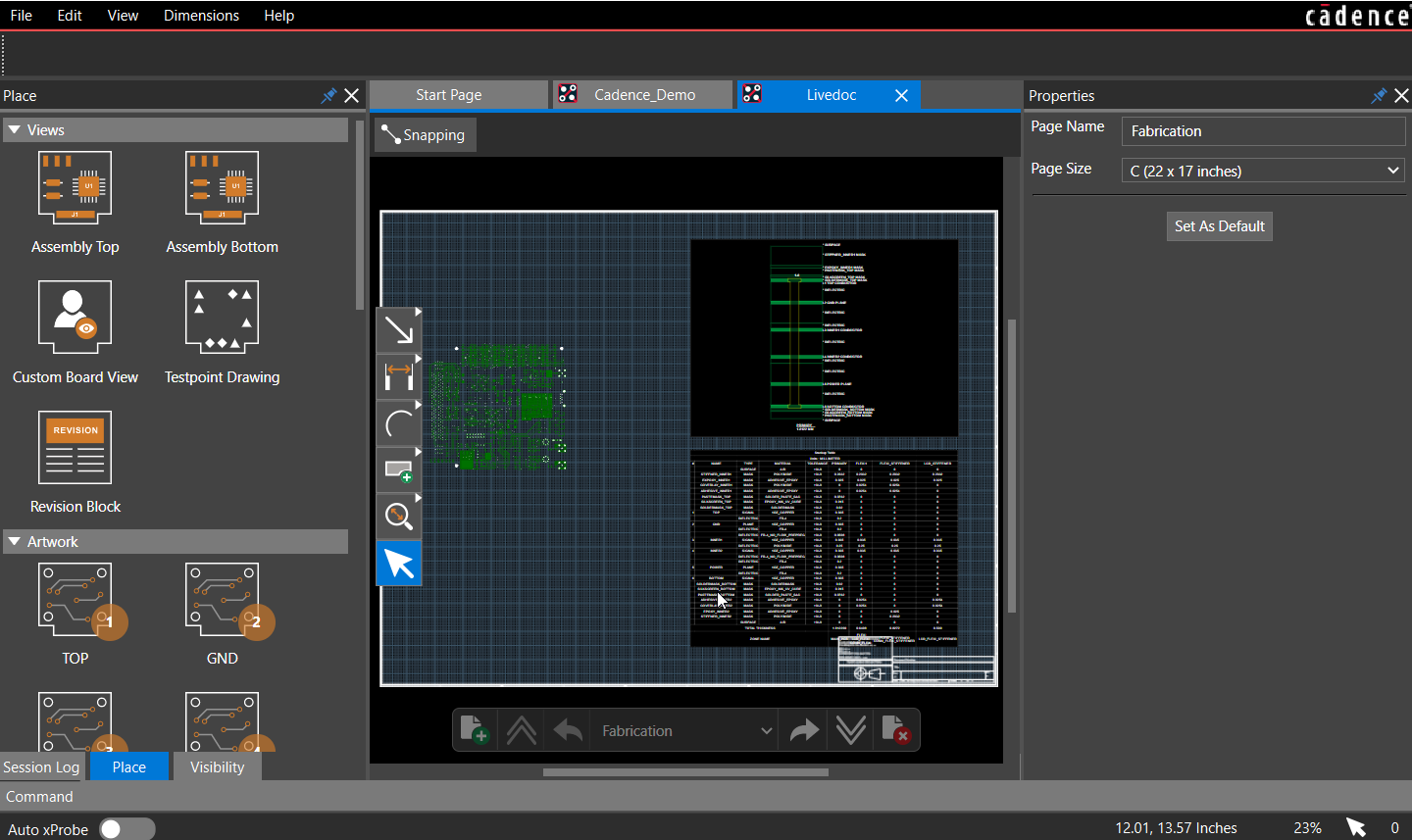
Task: Open the Dimensions menu
Action: point(201,16)
